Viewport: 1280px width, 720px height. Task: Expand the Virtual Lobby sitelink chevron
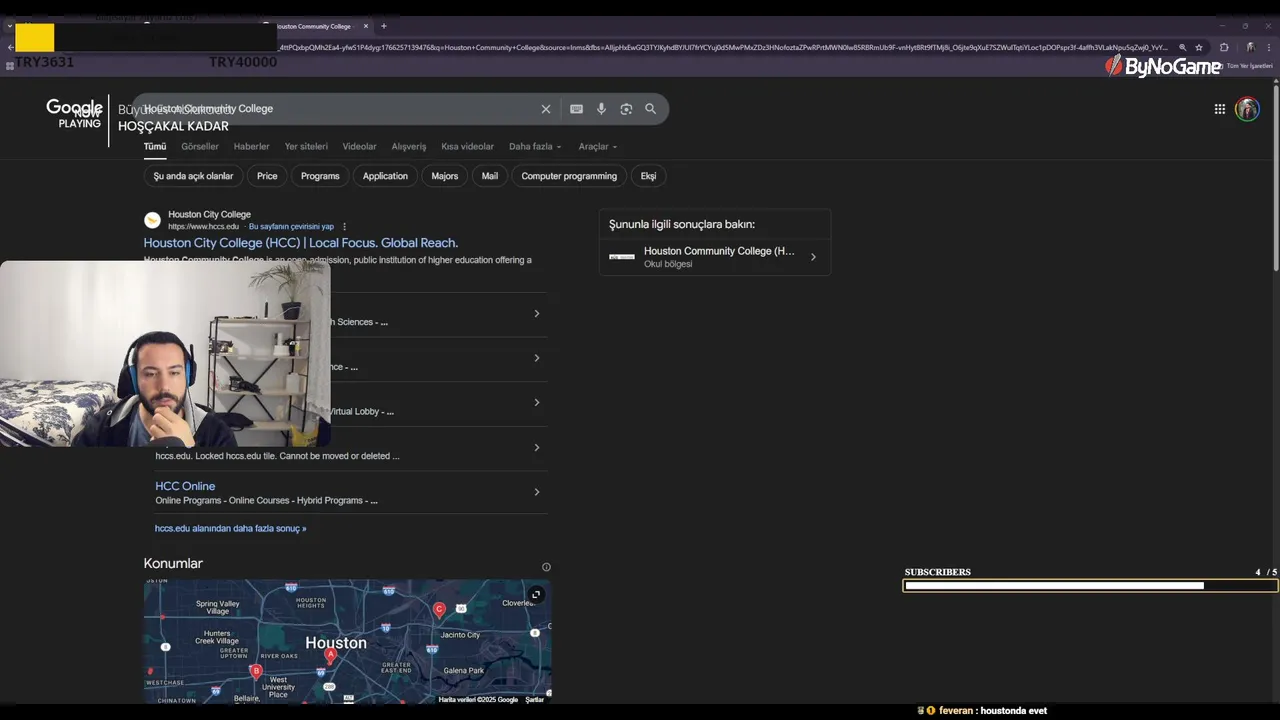click(x=537, y=402)
